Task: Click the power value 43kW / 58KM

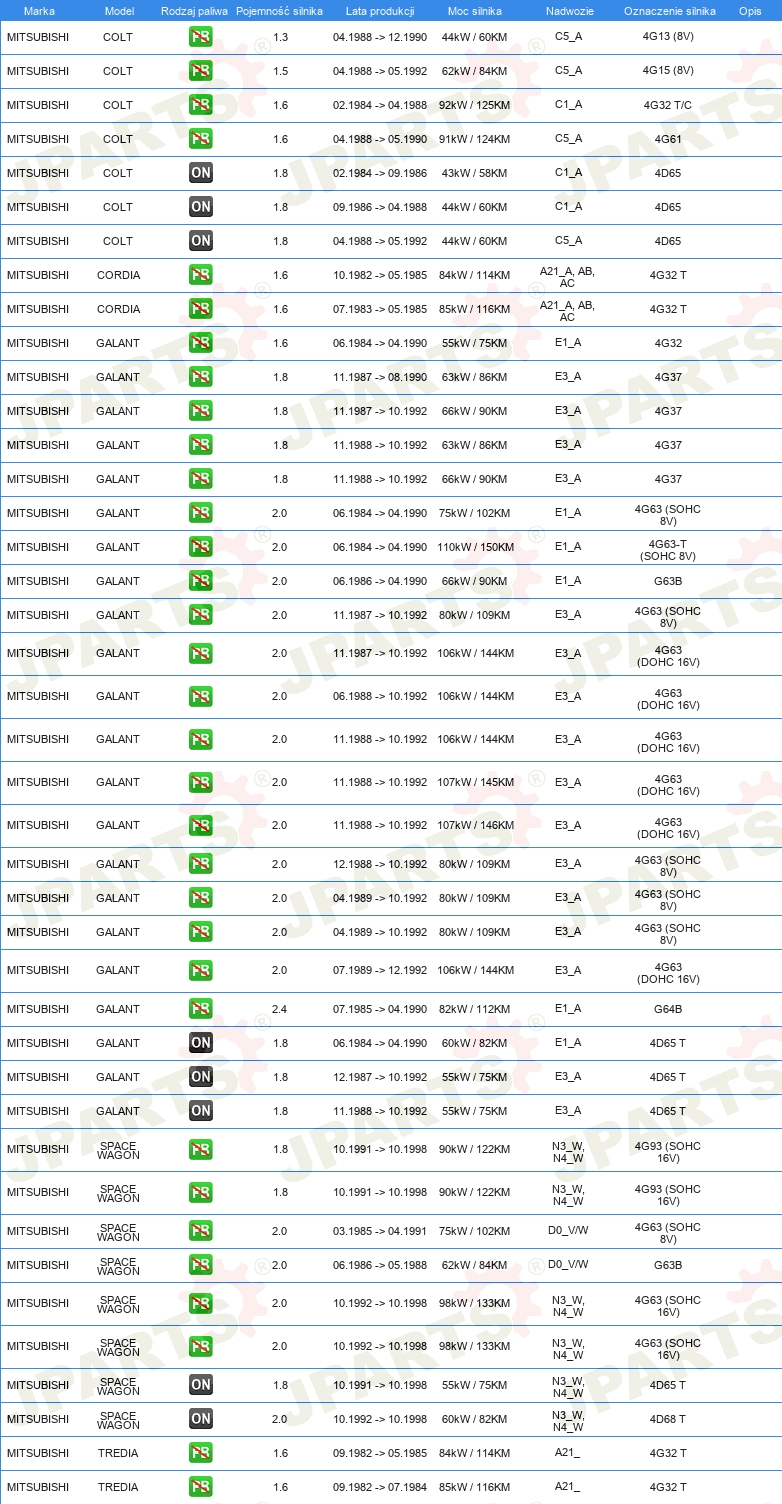Action: tap(475, 173)
